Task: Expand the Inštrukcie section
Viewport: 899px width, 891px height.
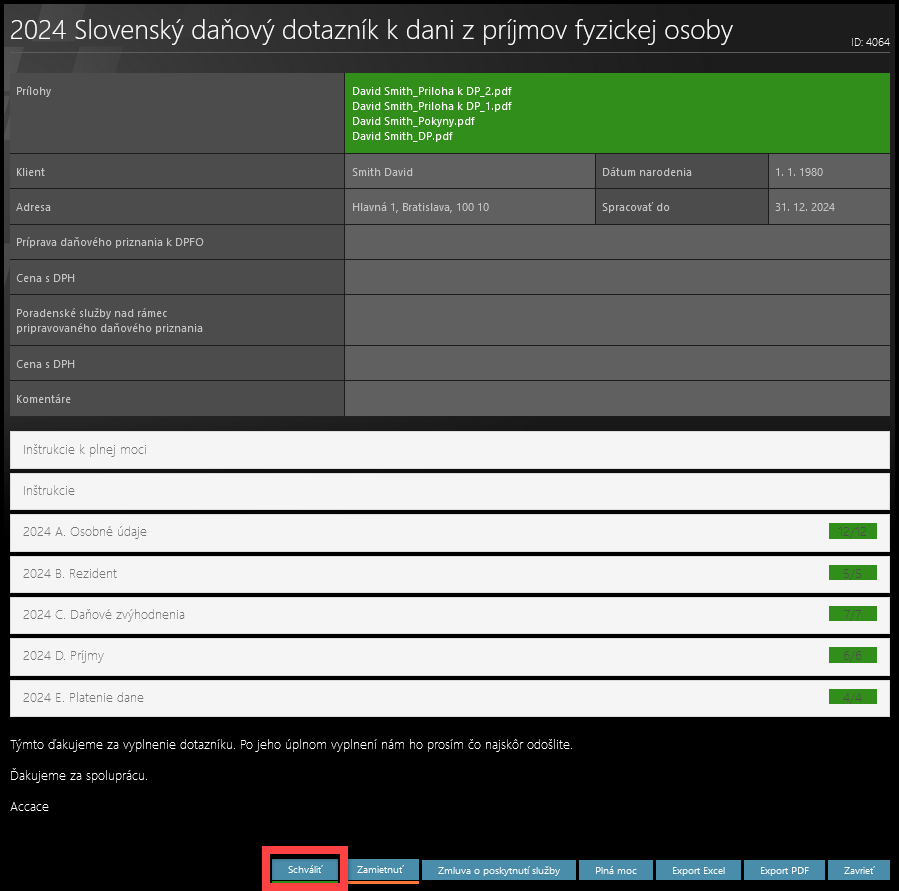Action: click(449, 491)
